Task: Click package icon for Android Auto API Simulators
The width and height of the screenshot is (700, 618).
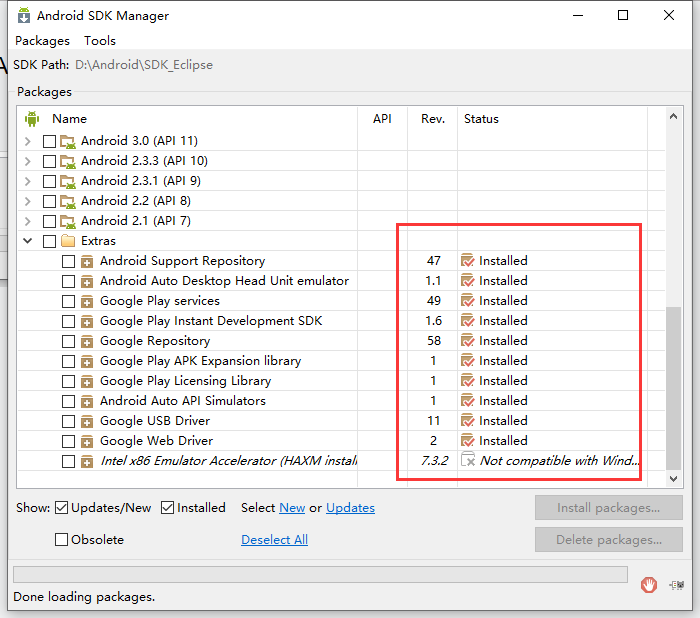Action: coord(87,401)
